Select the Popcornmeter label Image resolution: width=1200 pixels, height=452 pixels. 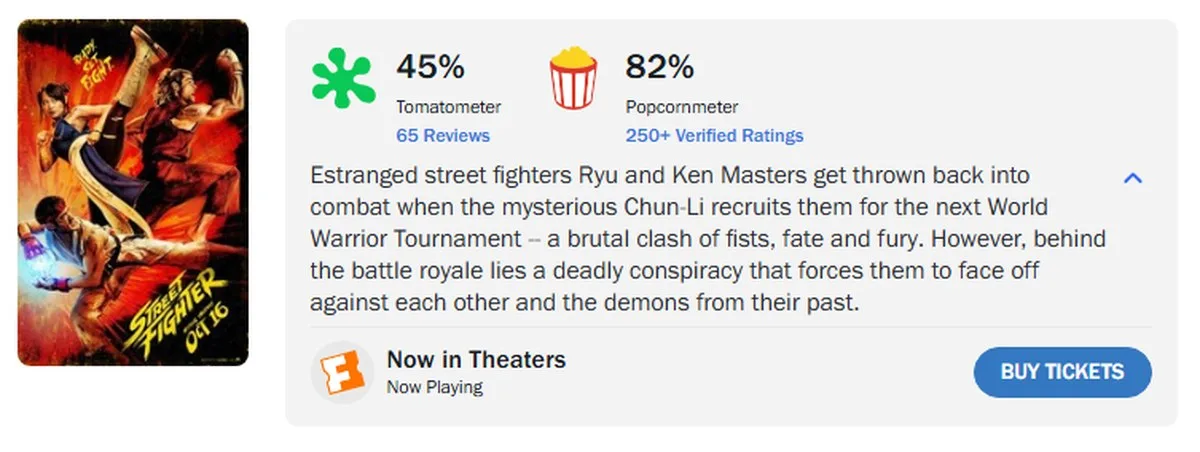pos(682,107)
